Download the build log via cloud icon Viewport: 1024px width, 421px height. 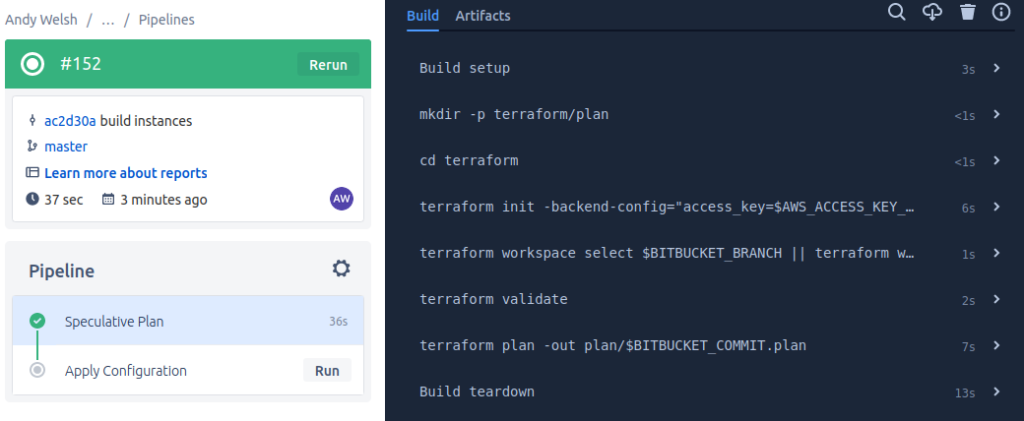coord(933,12)
